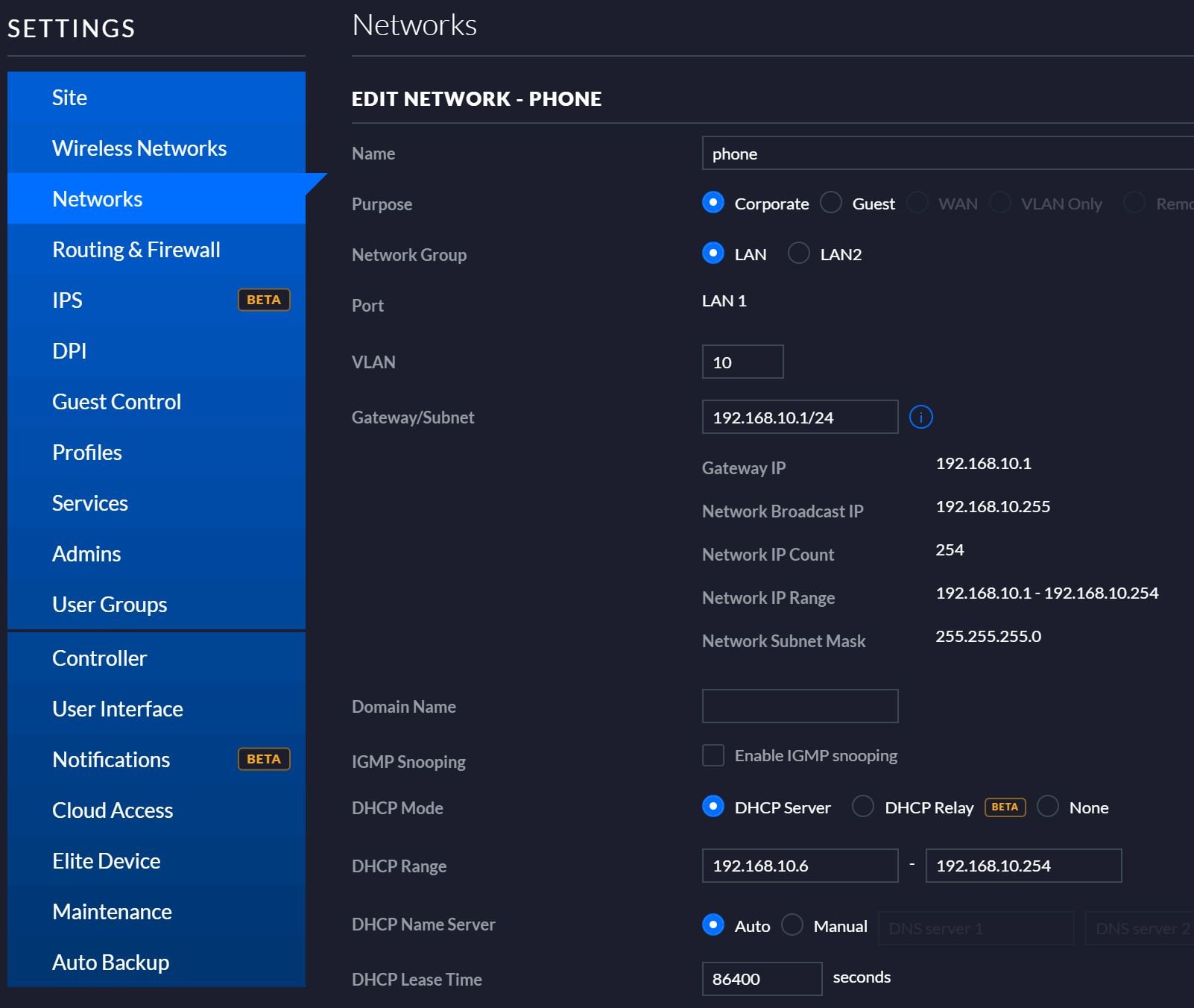Open the Profiles settings page
Screen dimensions: 1194x1008
[x=157, y=452]
